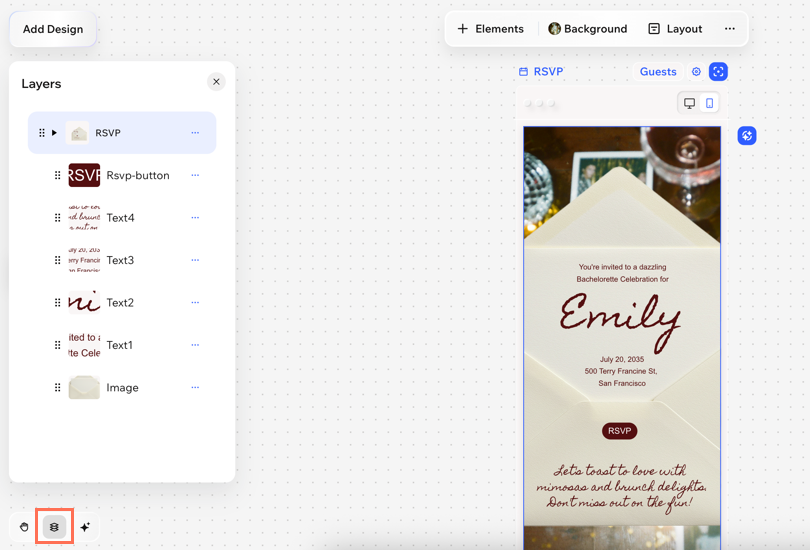Select the RSVP layer name
Screen dimensions: 810x550
click(x=107, y=133)
